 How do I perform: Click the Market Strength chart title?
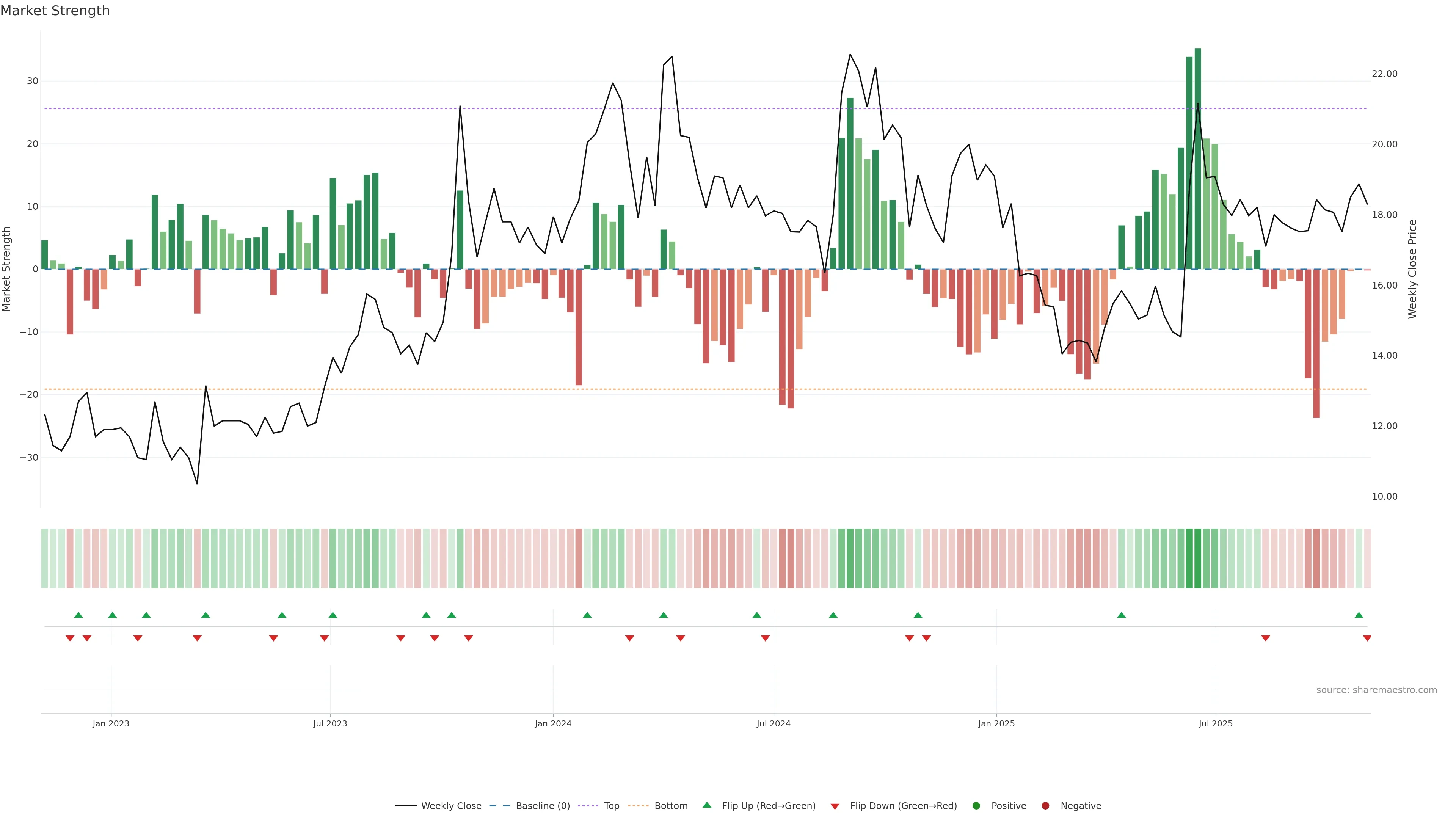[x=55, y=11]
